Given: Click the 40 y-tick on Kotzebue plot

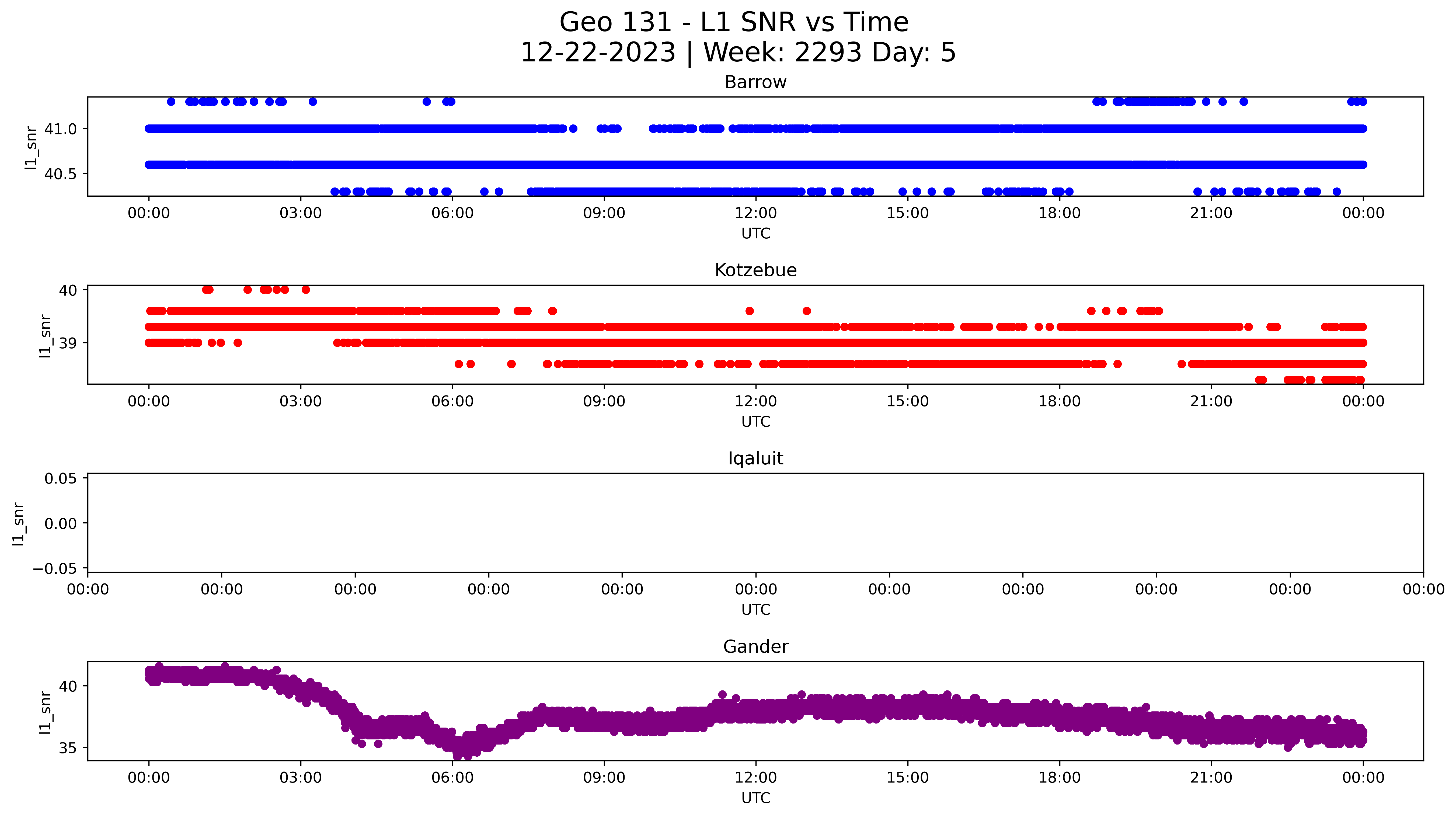Looking at the screenshot, I should pos(68,291).
